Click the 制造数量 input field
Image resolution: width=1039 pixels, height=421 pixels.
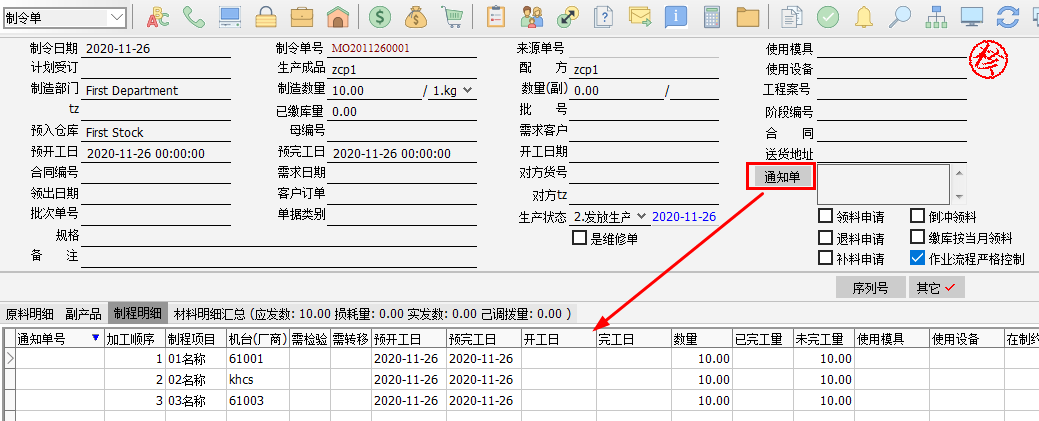[x=375, y=91]
